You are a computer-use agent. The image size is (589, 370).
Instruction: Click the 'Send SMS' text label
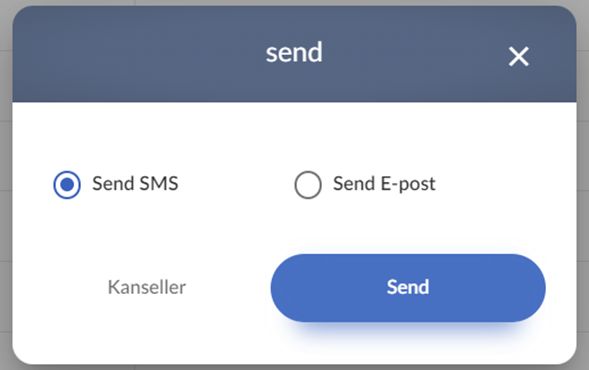pos(135,184)
